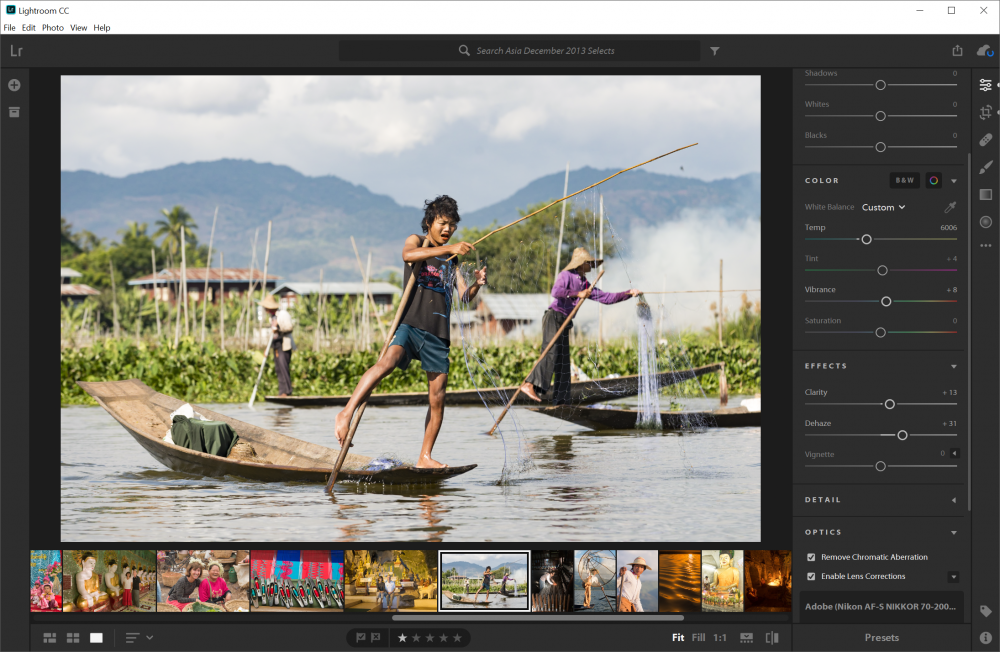This screenshot has width=1000, height=652.
Task: Open the Help menu
Action: point(102,27)
